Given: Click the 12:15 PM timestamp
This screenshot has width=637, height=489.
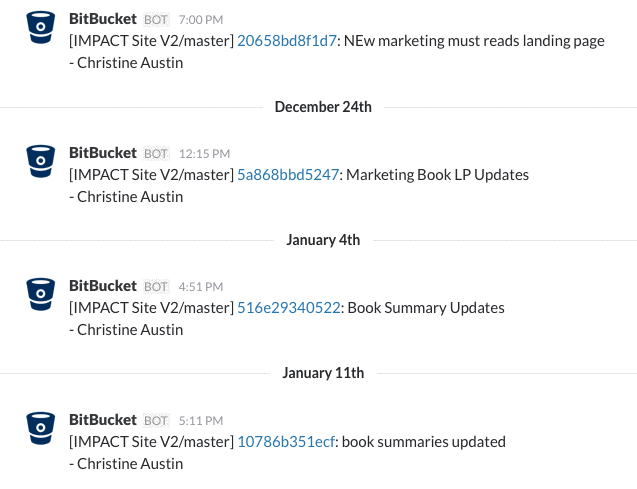Looking at the screenshot, I should [x=204, y=154].
